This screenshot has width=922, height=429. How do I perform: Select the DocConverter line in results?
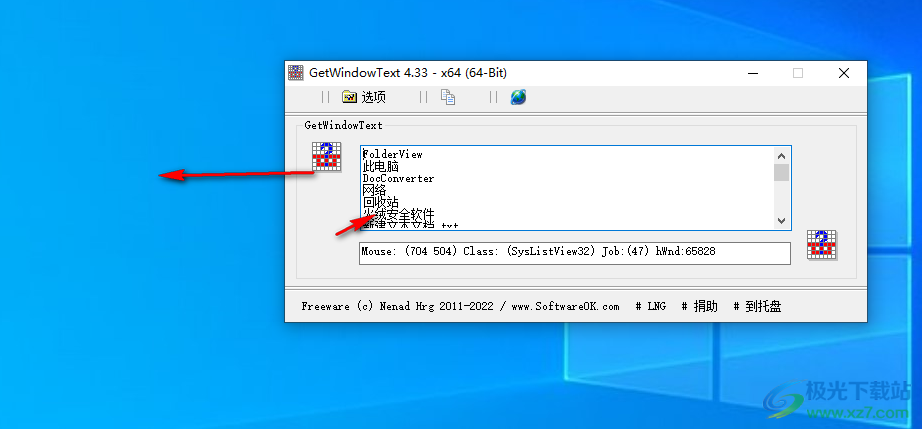[398, 178]
